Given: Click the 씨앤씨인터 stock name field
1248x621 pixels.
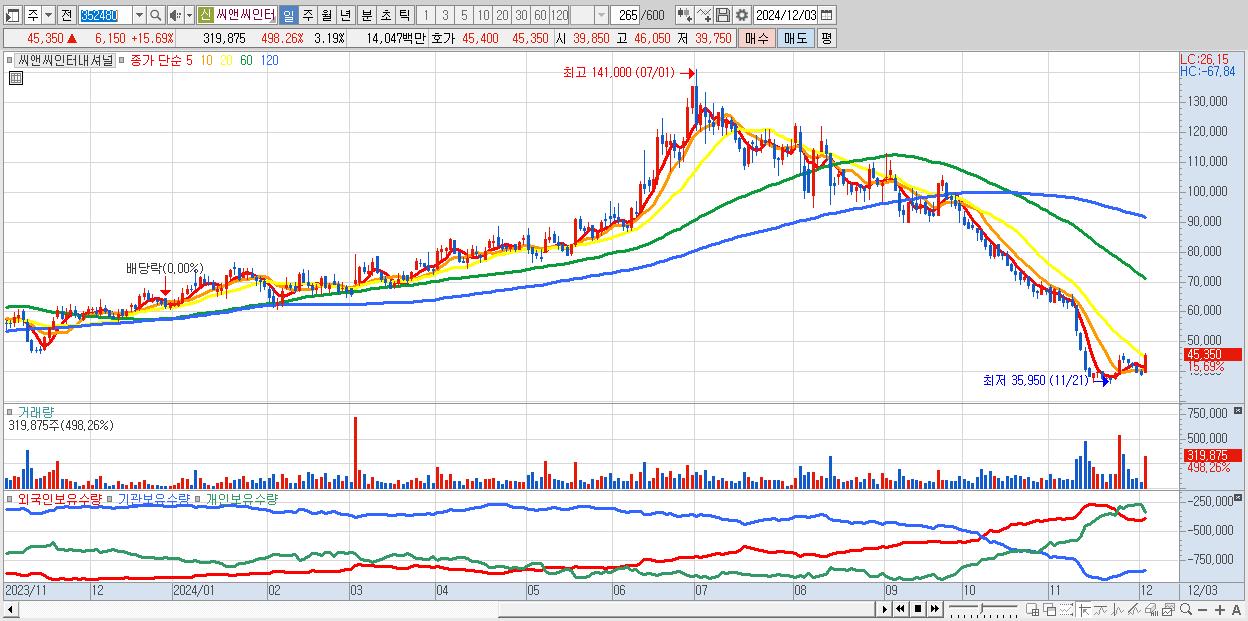Looking at the screenshot, I should coord(246,16).
